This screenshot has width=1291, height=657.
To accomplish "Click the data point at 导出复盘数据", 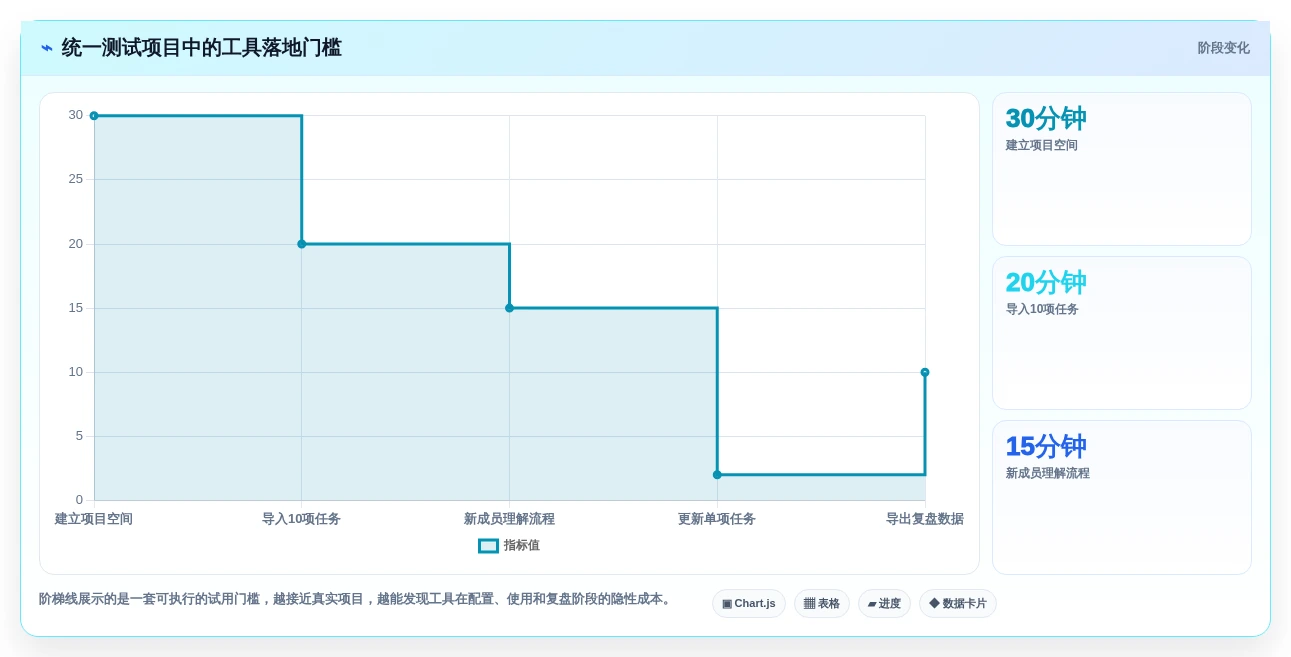I will pyautogui.click(x=925, y=372).
